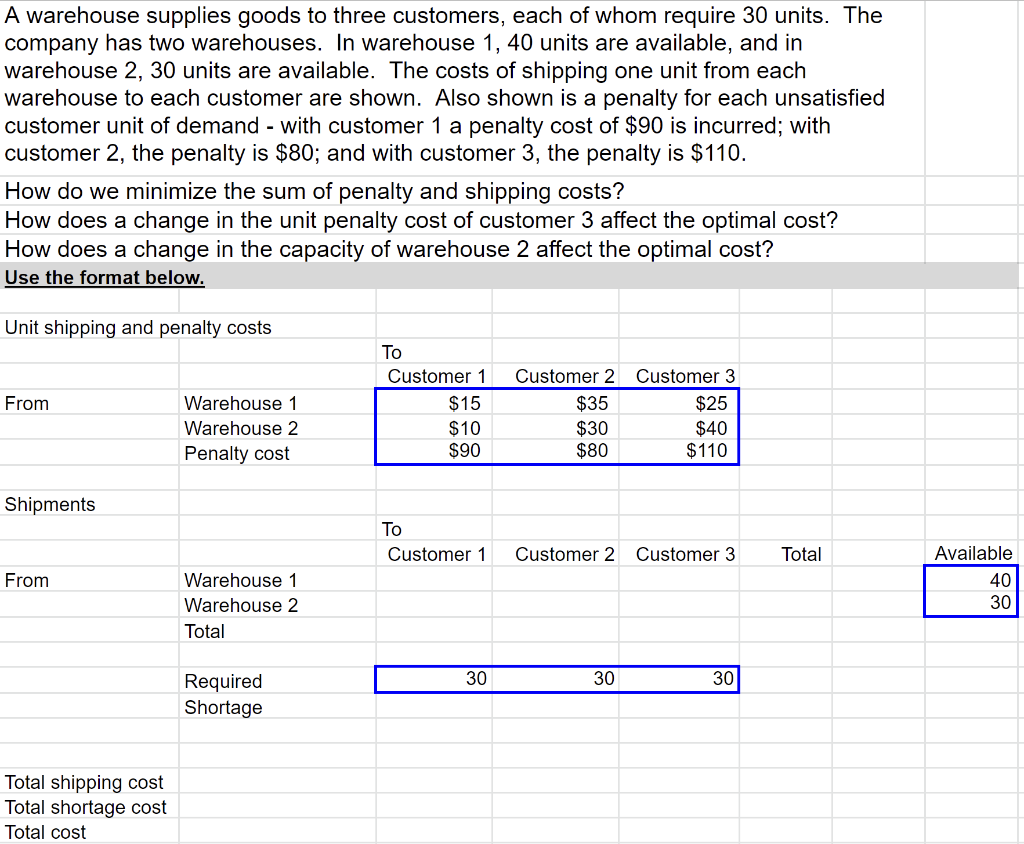Screen dimensions: 1024x844
Task: Click the Warehouse 1 row label
Action: tap(241, 403)
